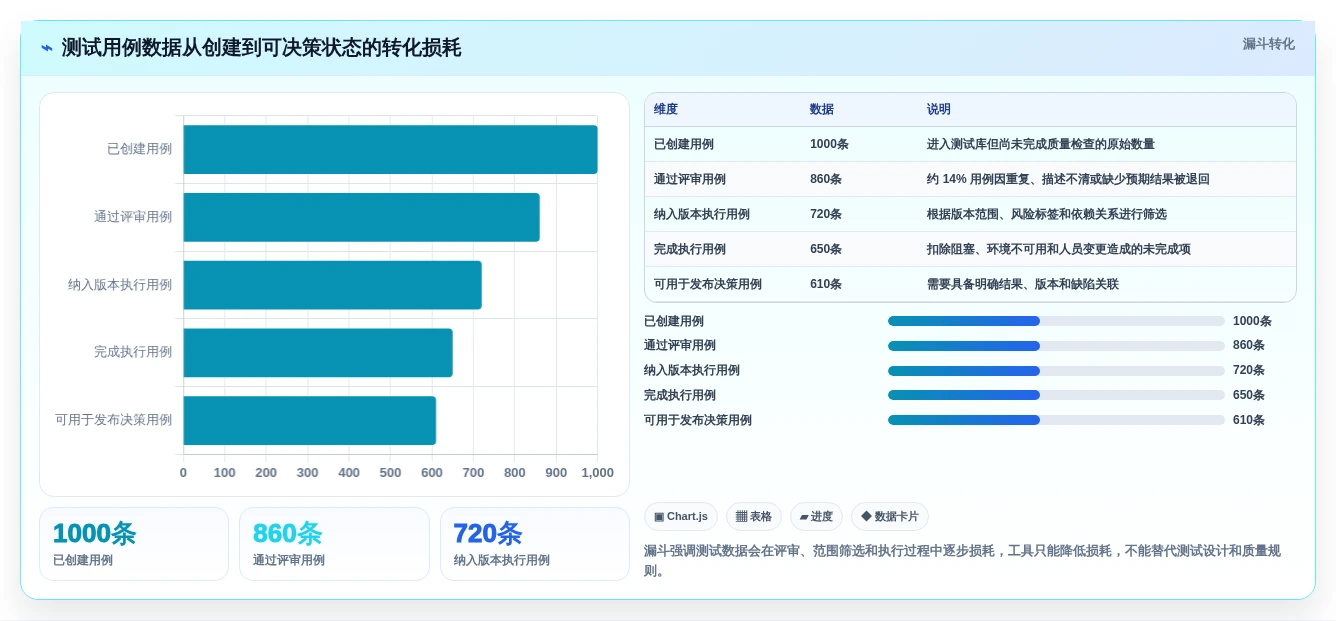The width and height of the screenshot is (1336, 621).
Task: Click the 完成执行用例 progress bar at 650条
Action: tap(1056, 395)
